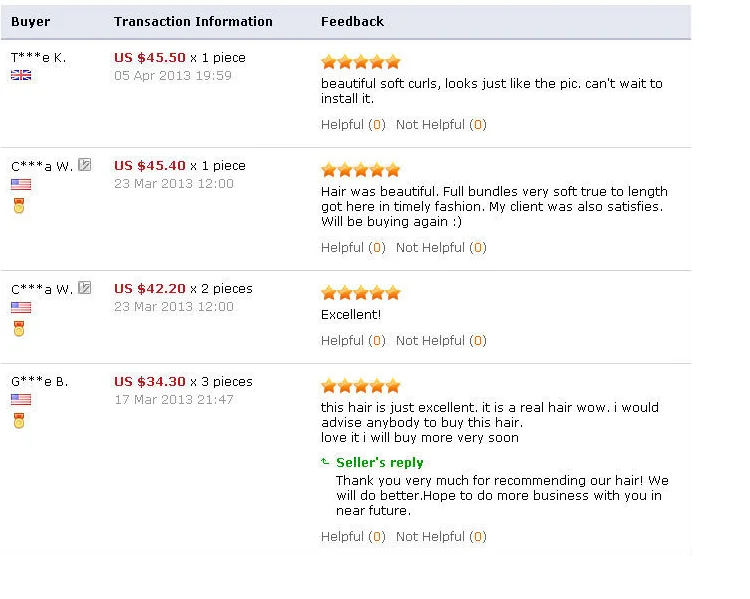The image size is (750, 599).
Task: Click the five-star rating on T***e K.'s review
Action: (361, 62)
